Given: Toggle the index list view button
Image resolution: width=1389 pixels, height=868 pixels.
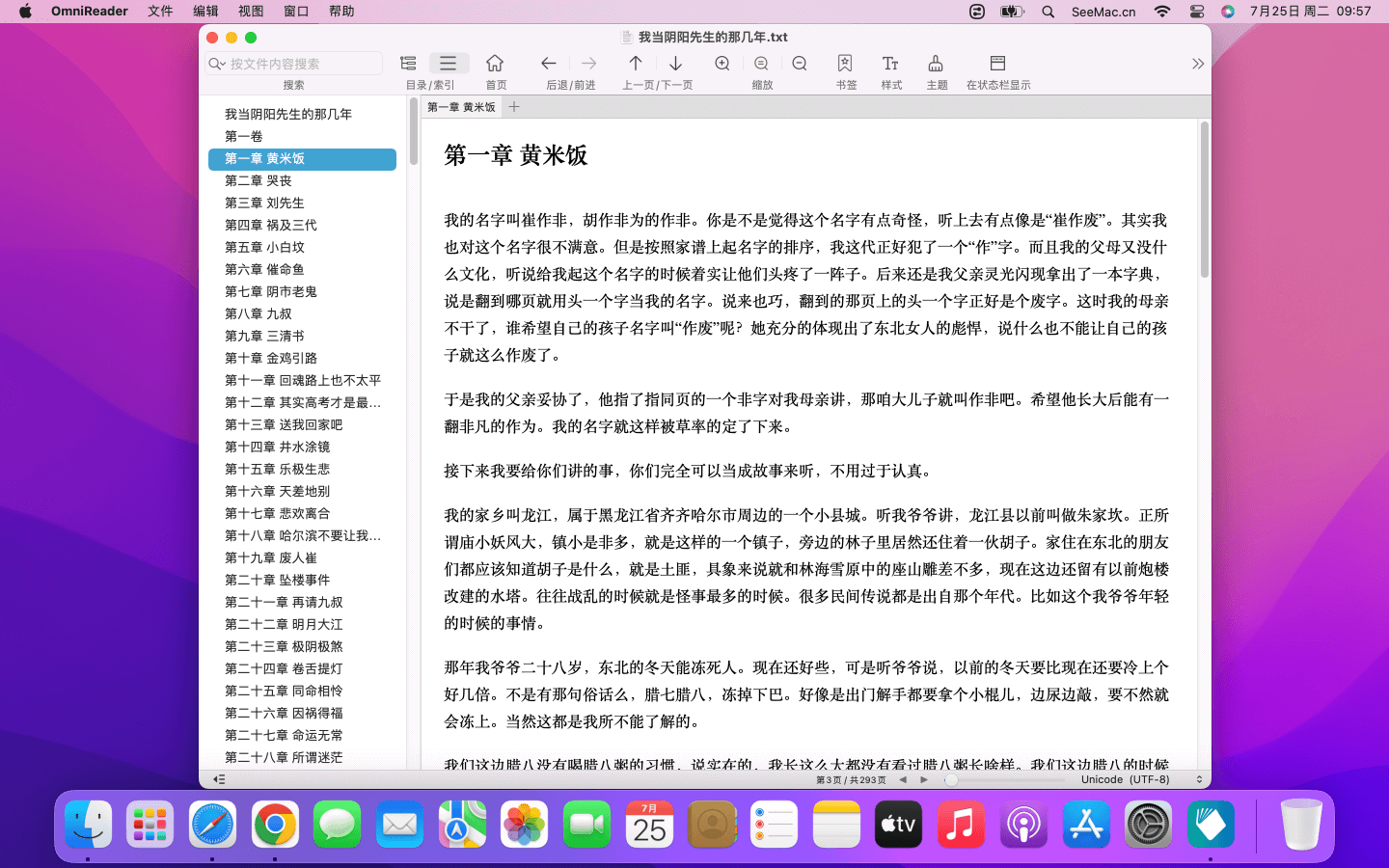Looking at the screenshot, I should coord(449,64).
